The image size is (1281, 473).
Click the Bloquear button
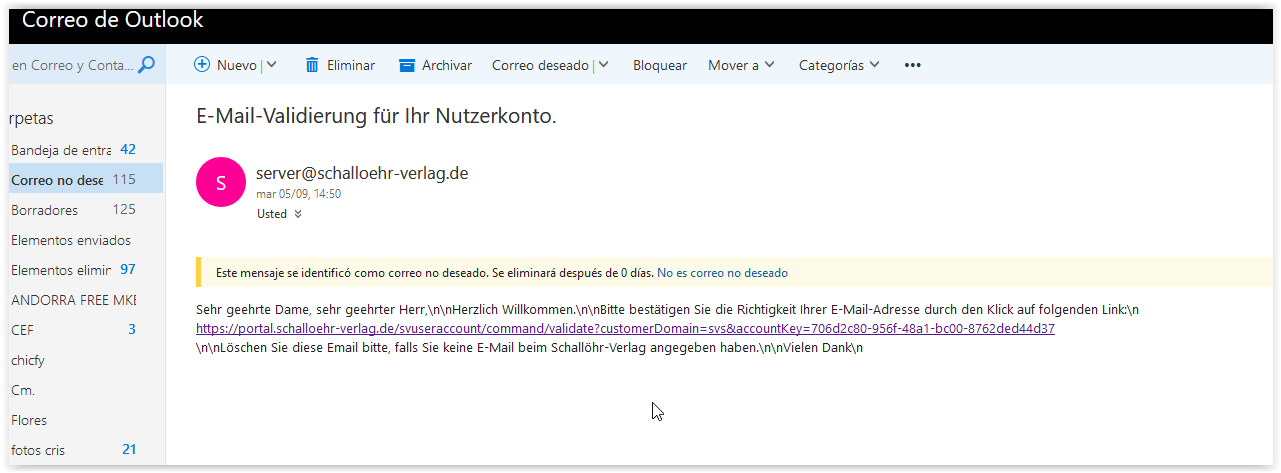659,65
